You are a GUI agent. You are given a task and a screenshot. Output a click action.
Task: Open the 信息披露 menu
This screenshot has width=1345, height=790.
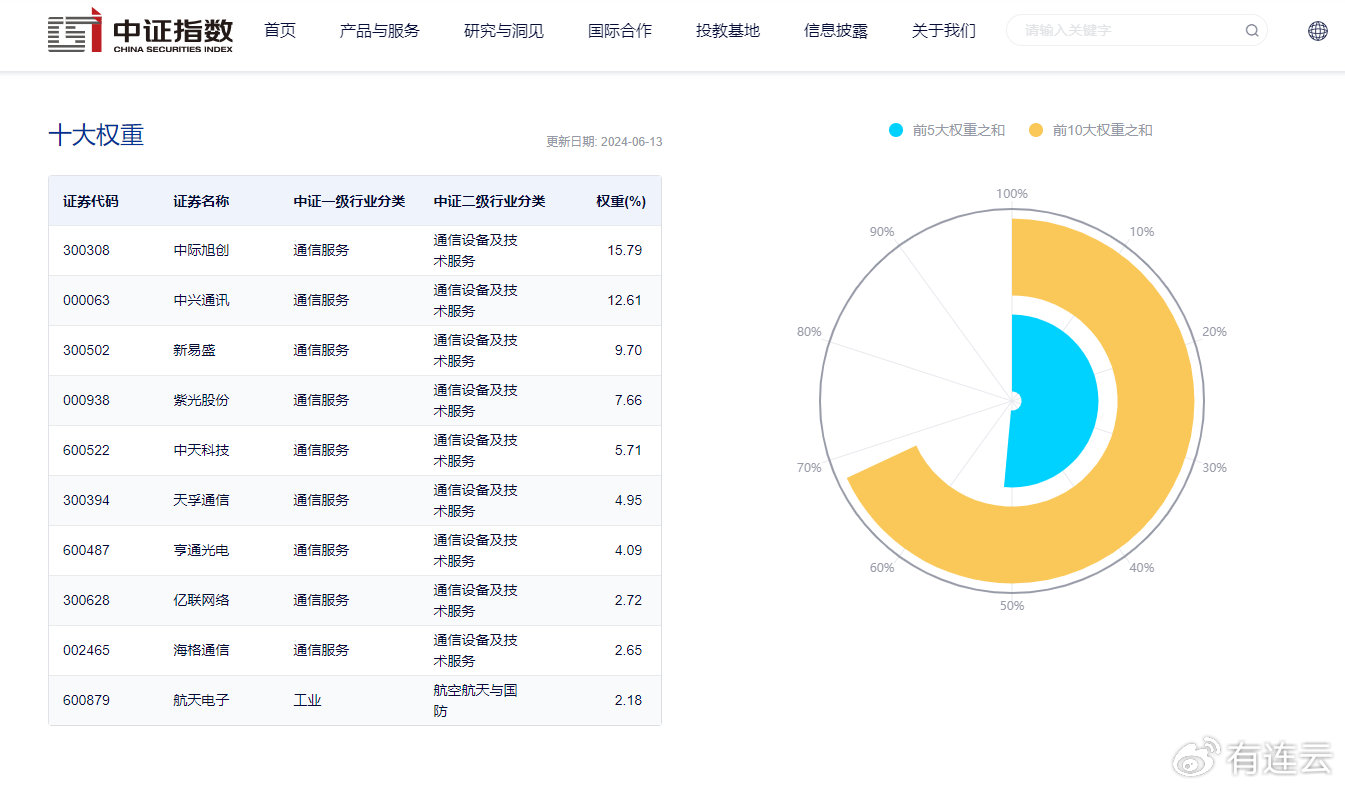[x=836, y=30]
